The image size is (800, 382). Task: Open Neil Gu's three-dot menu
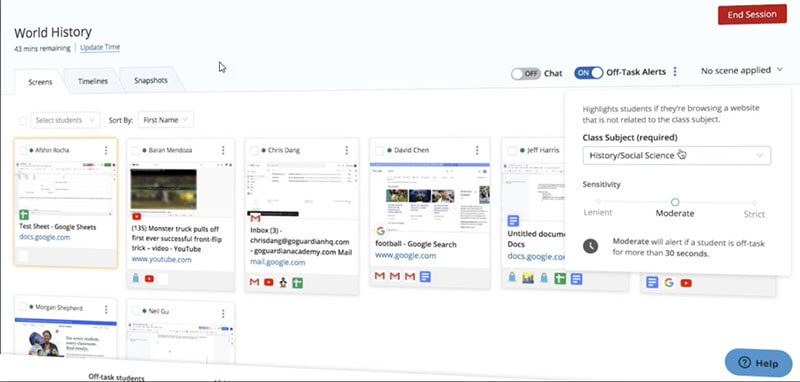223,313
